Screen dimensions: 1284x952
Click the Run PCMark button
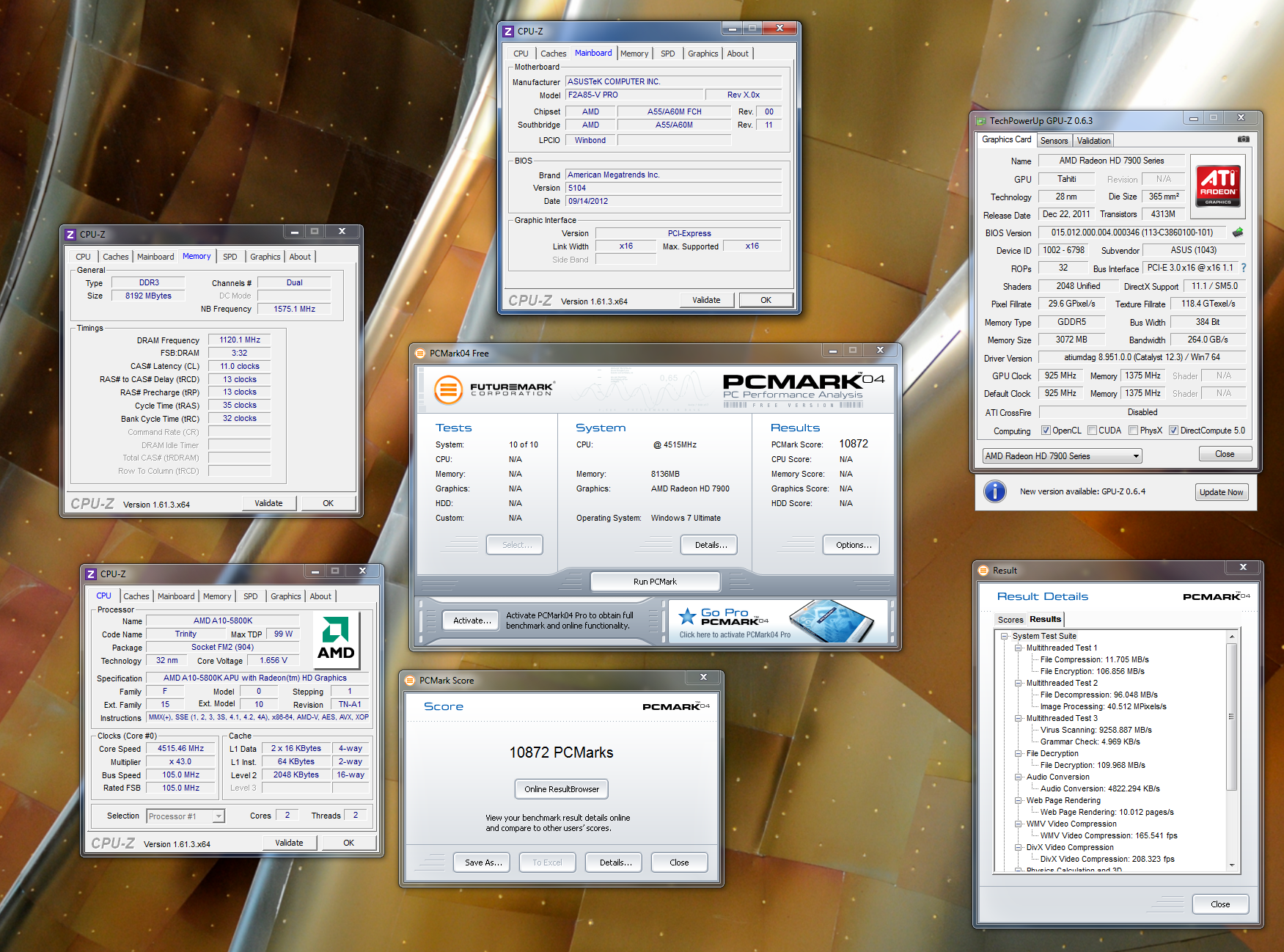[x=655, y=582]
